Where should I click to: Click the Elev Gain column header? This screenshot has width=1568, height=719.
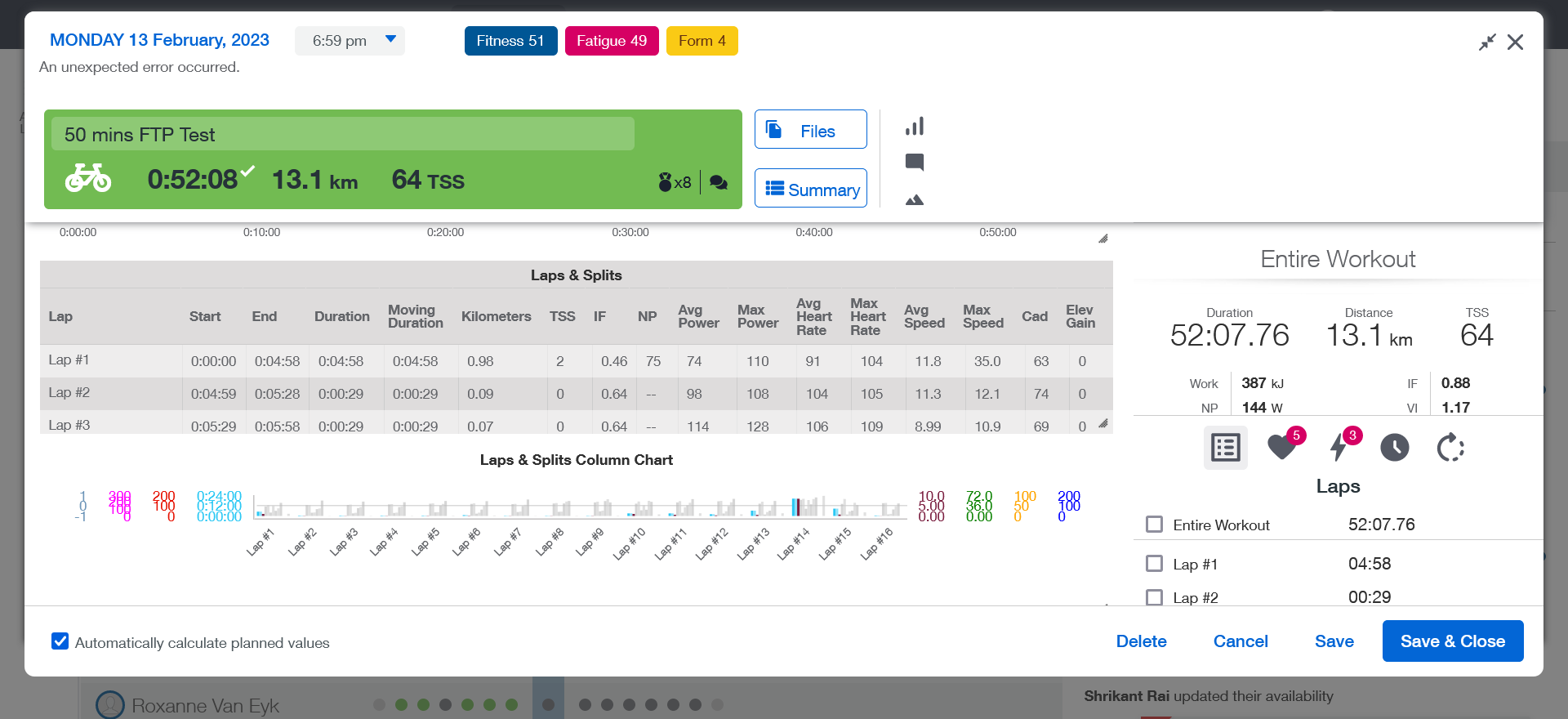point(1080,316)
